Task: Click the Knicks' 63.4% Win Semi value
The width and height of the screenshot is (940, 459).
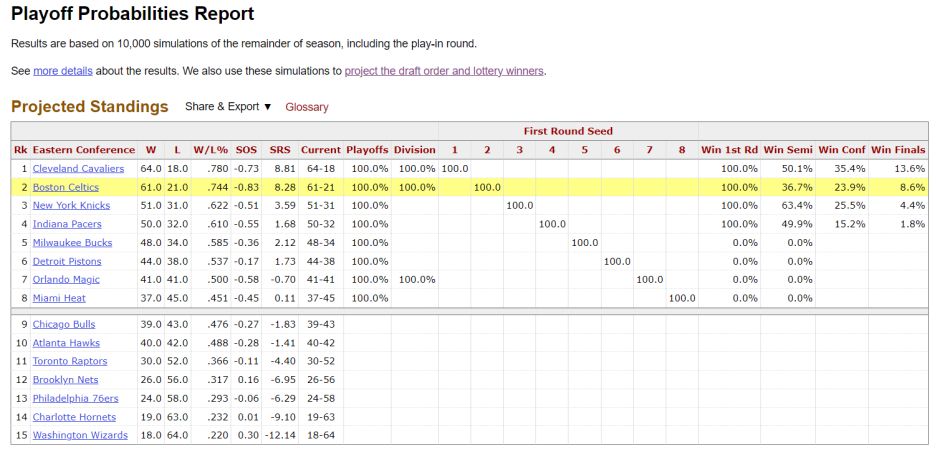Action: (x=796, y=206)
